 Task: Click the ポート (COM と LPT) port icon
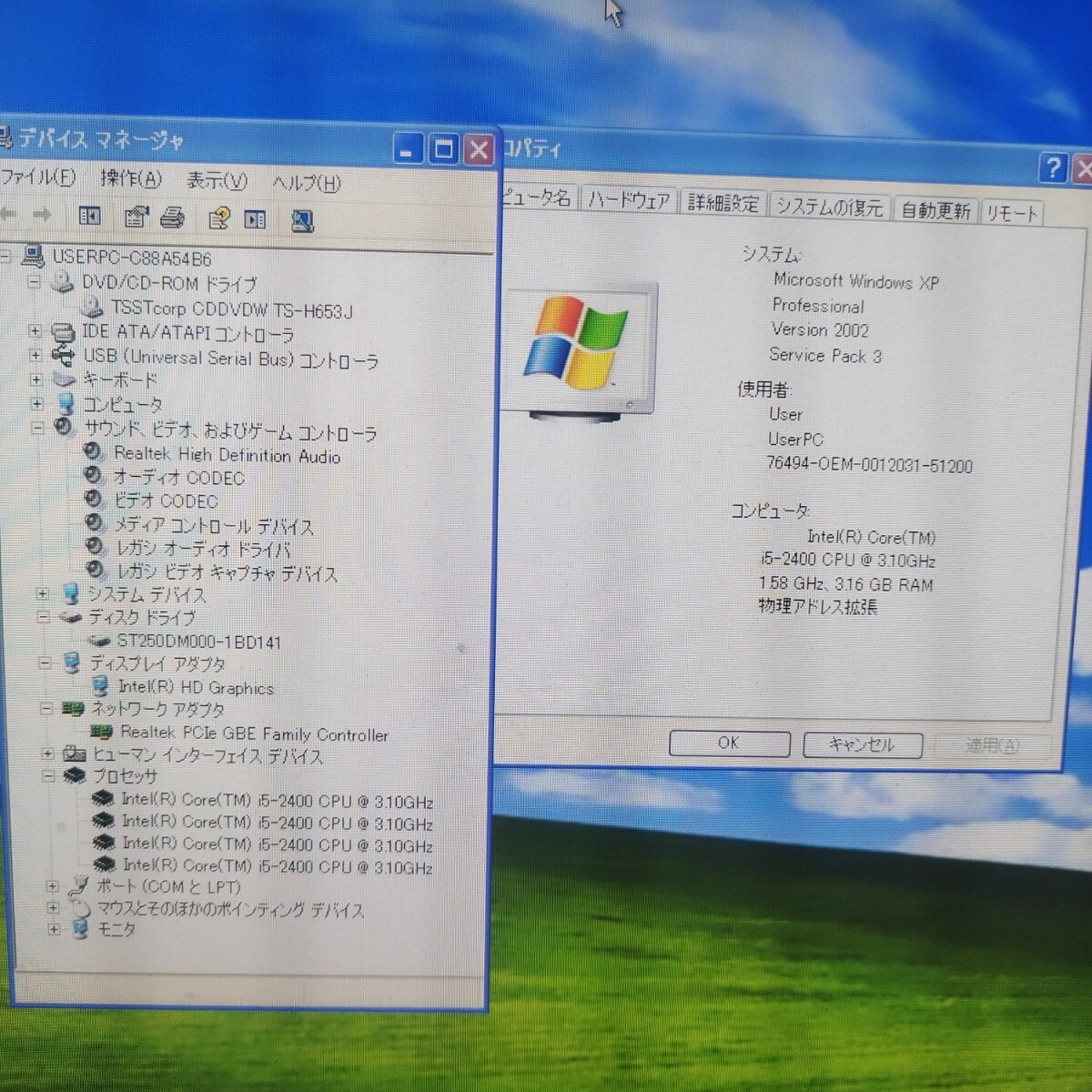80,885
